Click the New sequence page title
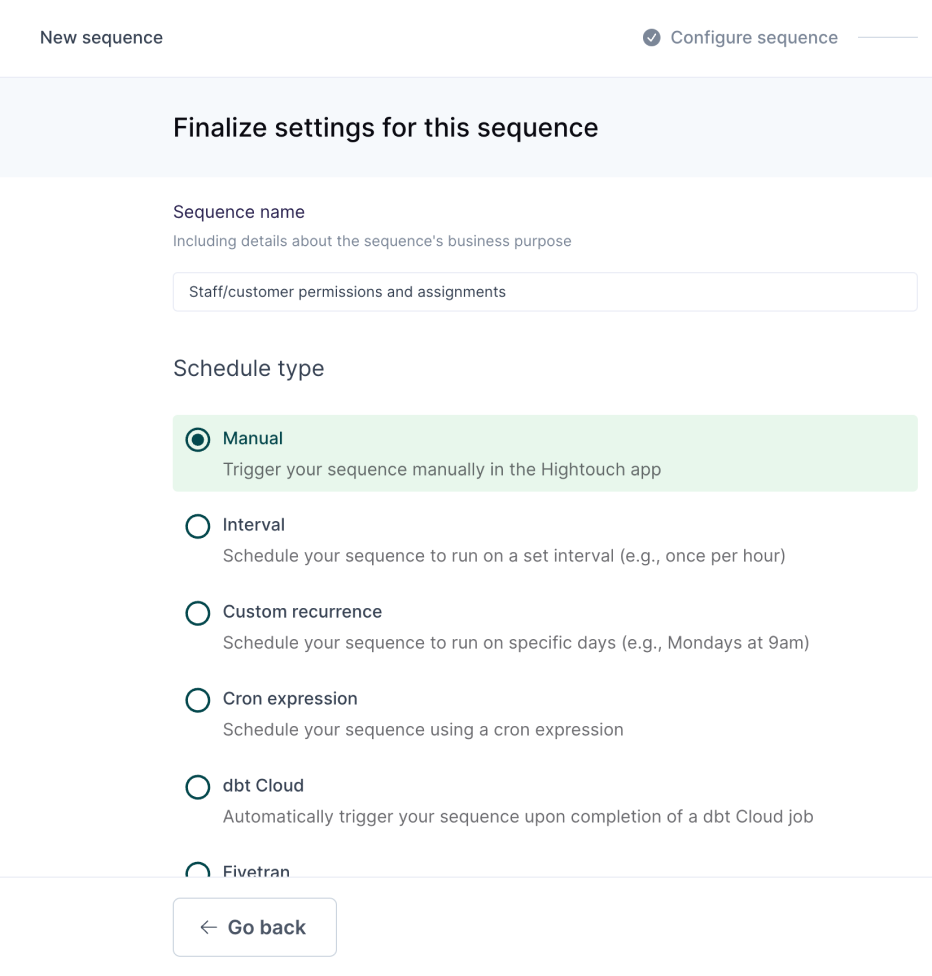The height and width of the screenshot is (976, 932). (x=101, y=38)
